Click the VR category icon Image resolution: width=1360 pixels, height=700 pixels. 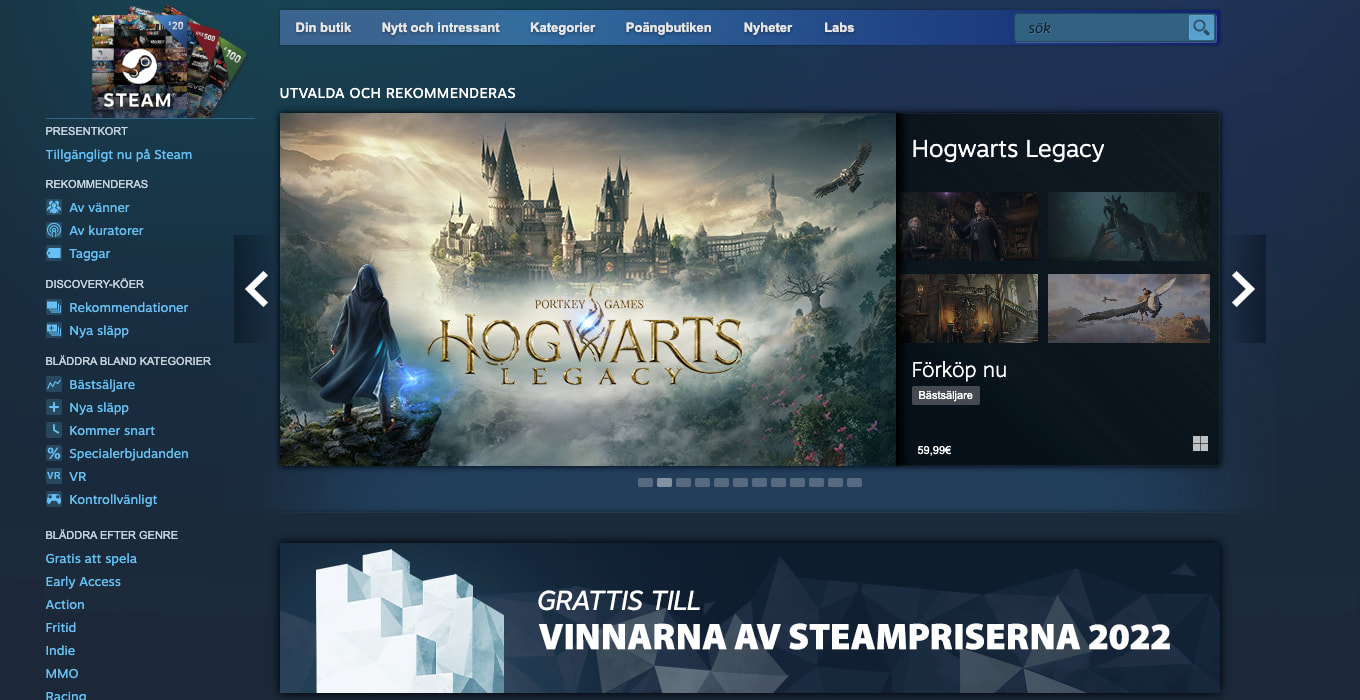(54, 476)
